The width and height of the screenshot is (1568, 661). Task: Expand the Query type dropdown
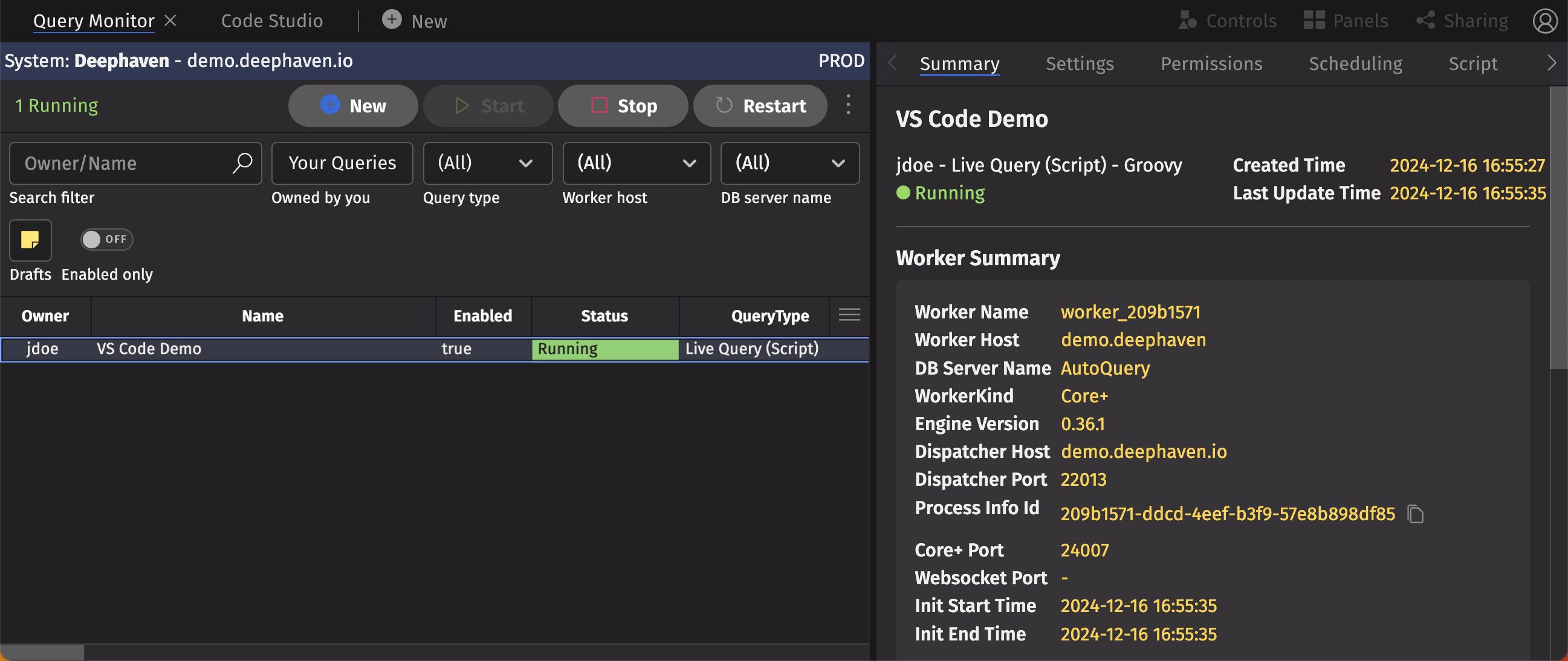(487, 163)
